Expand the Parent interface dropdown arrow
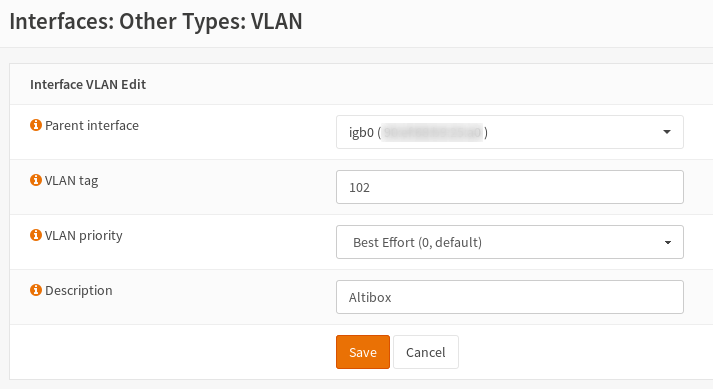This screenshot has height=389, width=713. click(x=667, y=132)
